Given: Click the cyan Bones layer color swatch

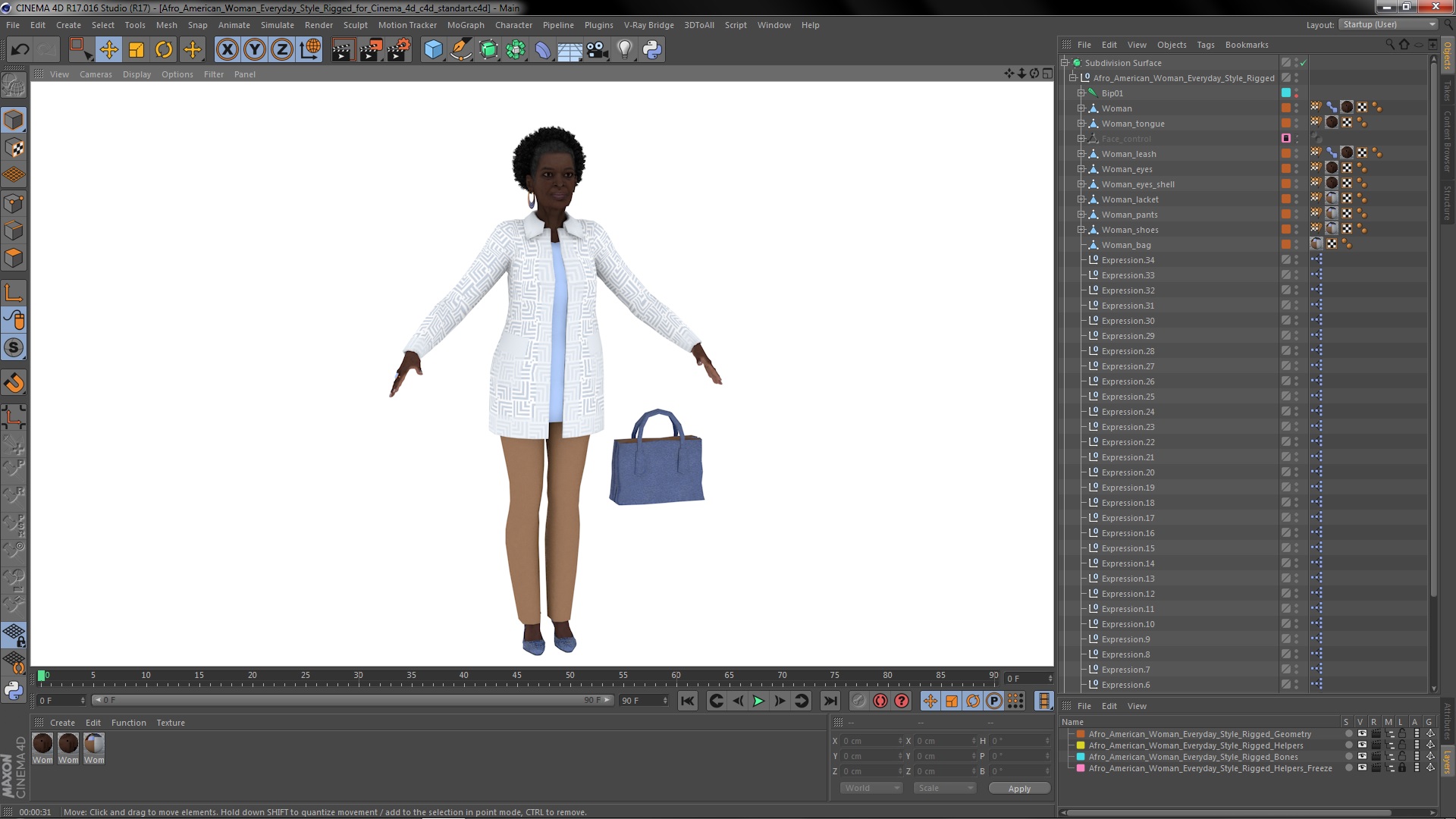Looking at the screenshot, I should [x=1081, y=757].
